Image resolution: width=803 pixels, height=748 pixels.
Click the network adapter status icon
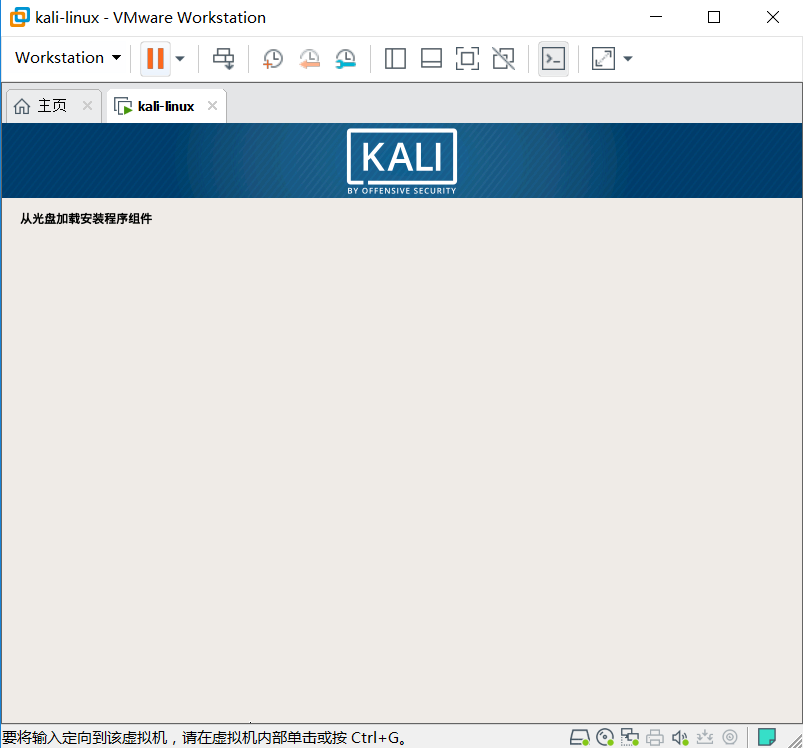click(x=629, y=737)
